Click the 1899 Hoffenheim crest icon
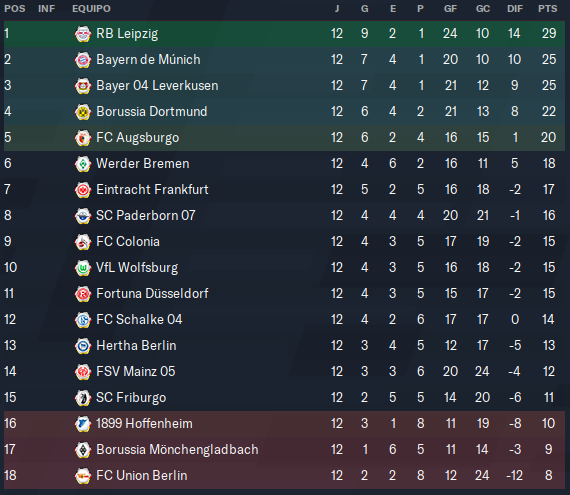 tap(83, 424)
